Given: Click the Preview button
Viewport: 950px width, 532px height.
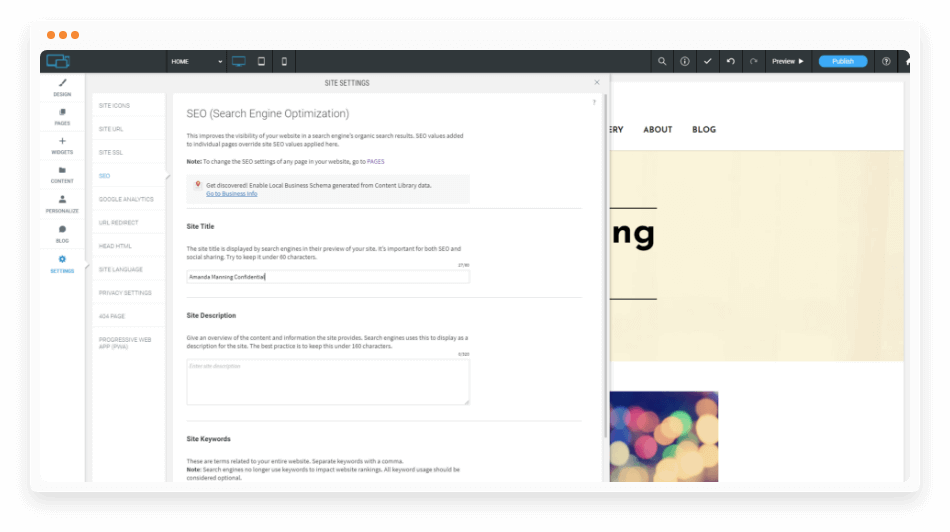Looking at the screenshot, I should pyautogui.click(x=787, y=61).
